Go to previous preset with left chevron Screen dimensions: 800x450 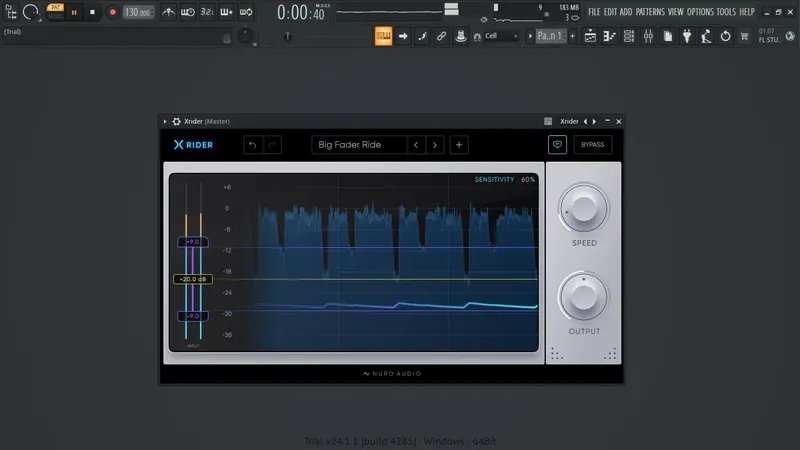coord(416,145)
